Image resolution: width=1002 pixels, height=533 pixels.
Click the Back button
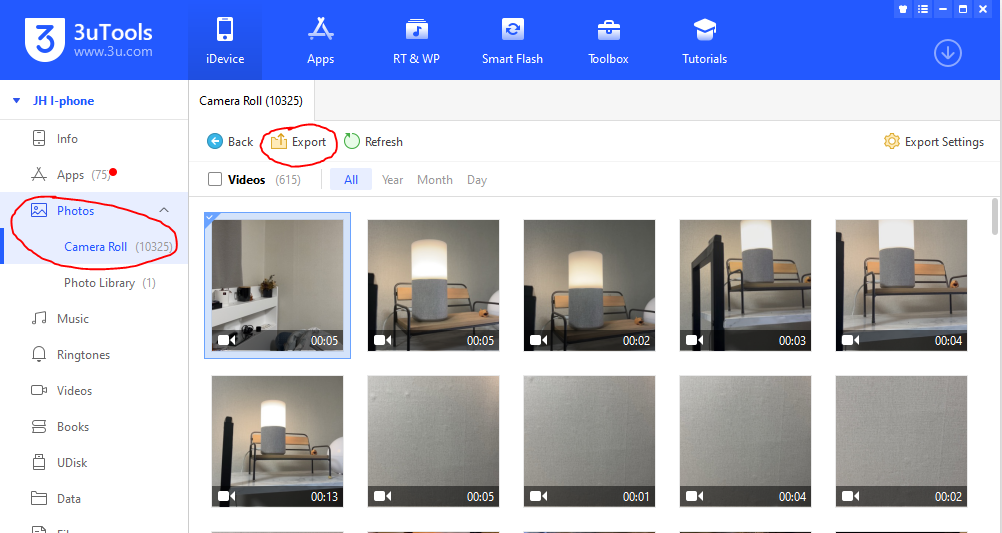230,142
